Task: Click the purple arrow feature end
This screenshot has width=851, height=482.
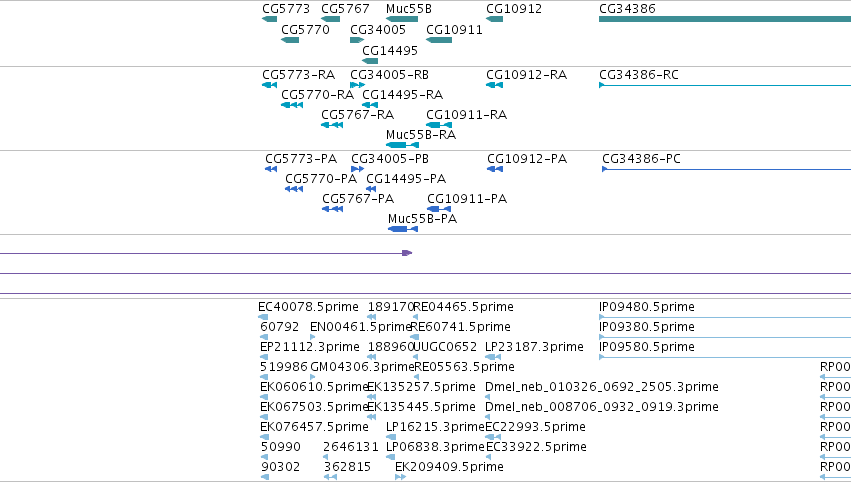Action: pyautogui.click(x=407, y=253)
